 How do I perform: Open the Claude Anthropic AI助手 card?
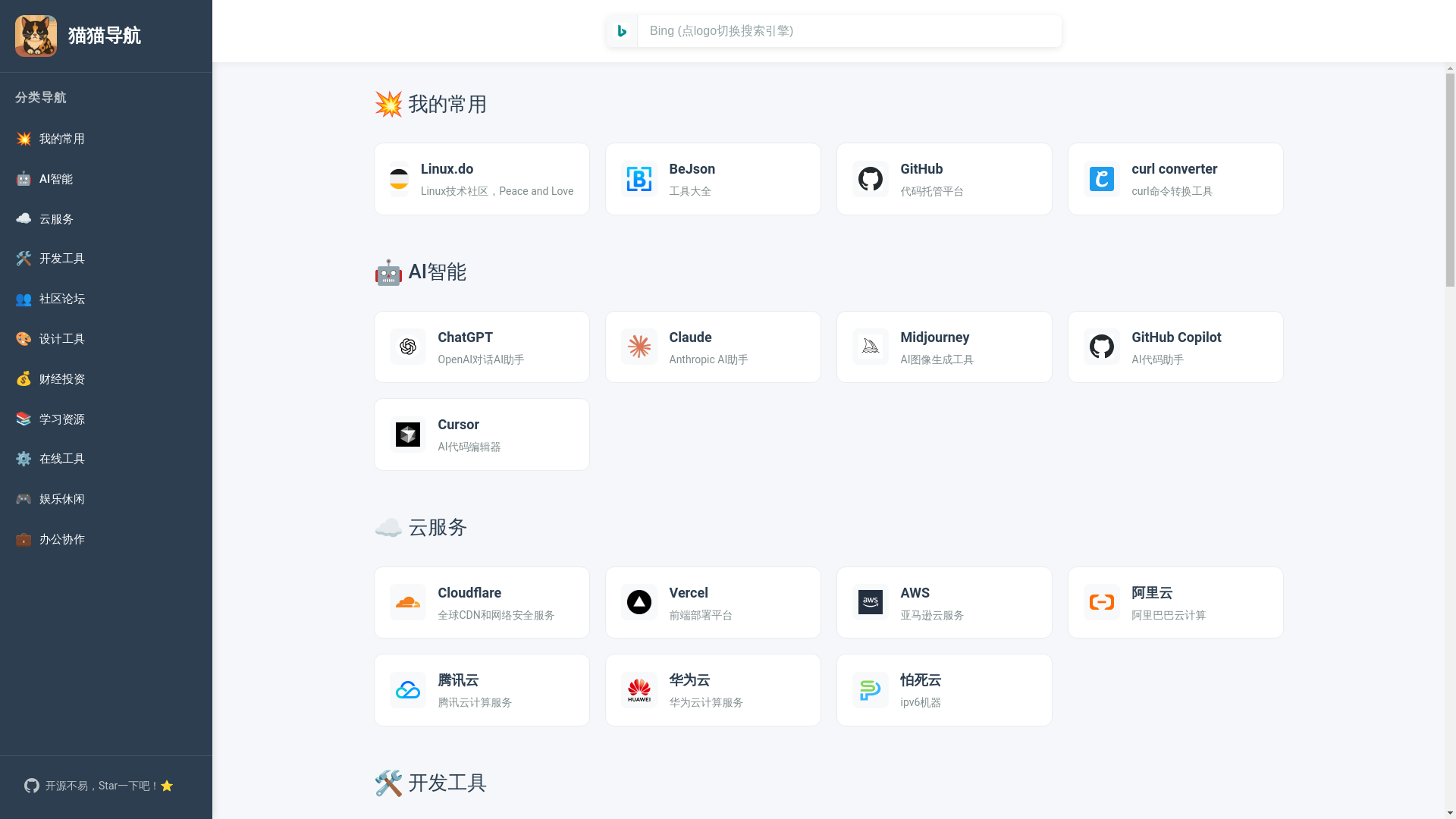(713, 347)
